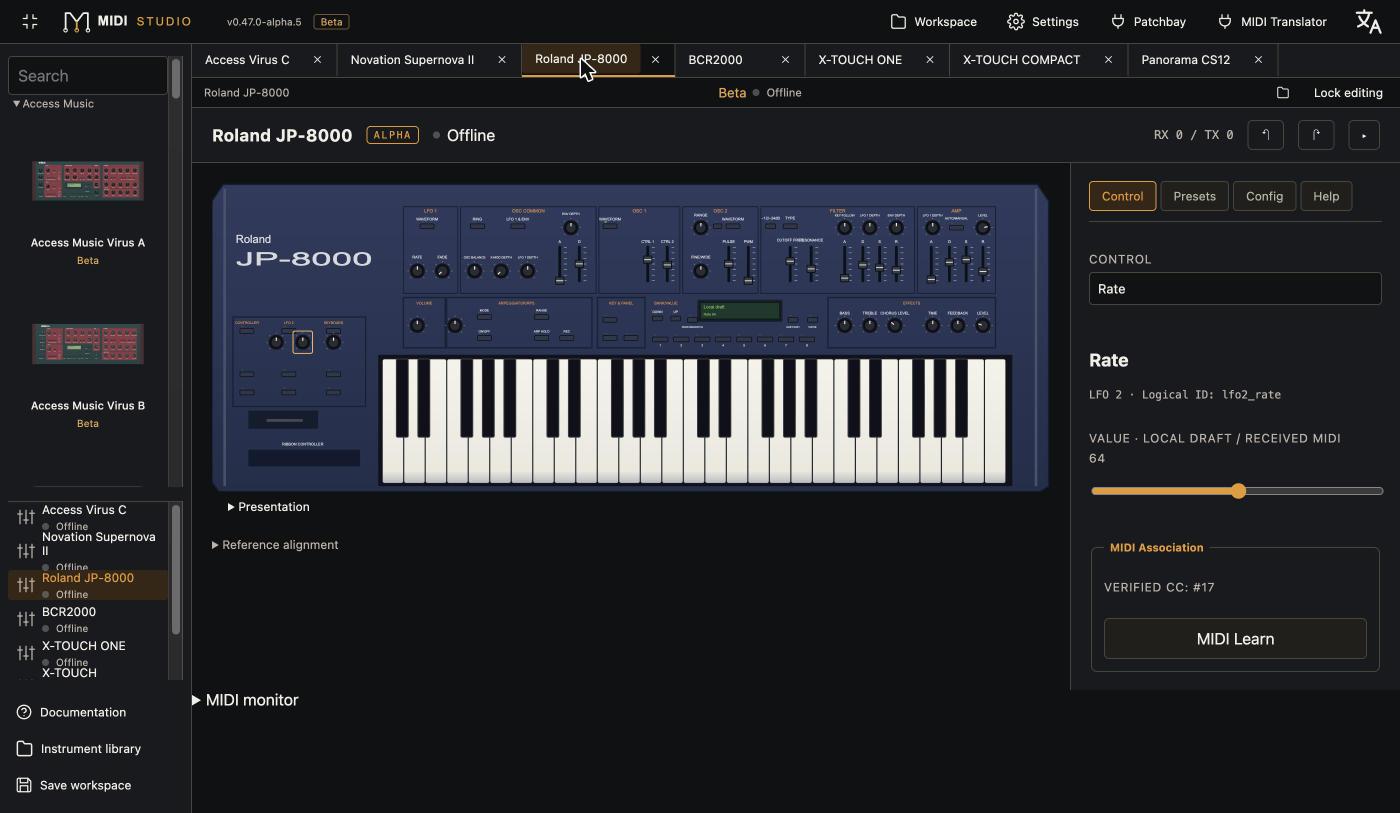Switch to the Novation Supernova II tab
The width and height of the screenshot is (1400, 813).
pyautogui.click(x=412, y=60)
